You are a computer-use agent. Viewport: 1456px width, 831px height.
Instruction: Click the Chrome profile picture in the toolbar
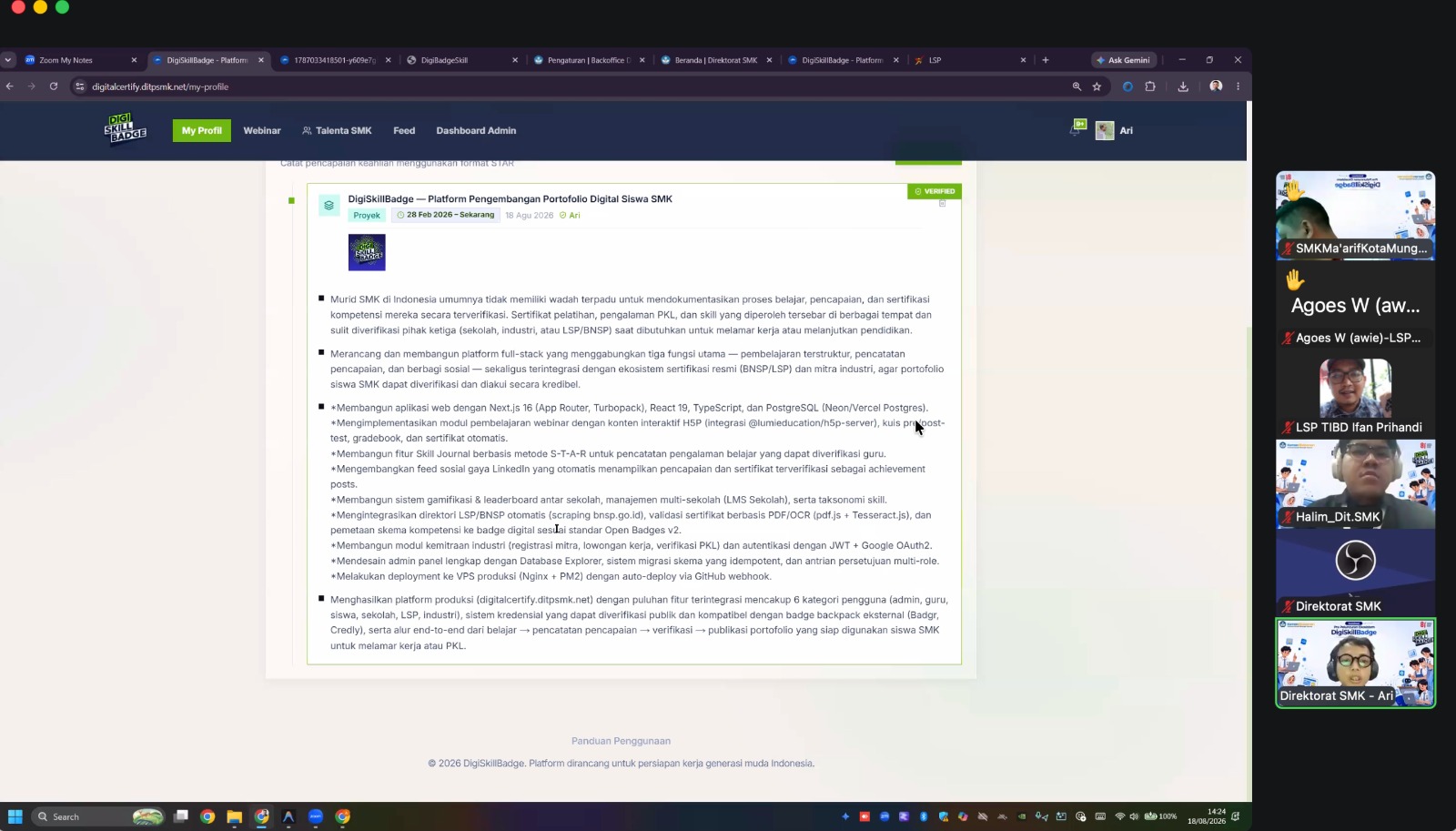(1216, 86)
